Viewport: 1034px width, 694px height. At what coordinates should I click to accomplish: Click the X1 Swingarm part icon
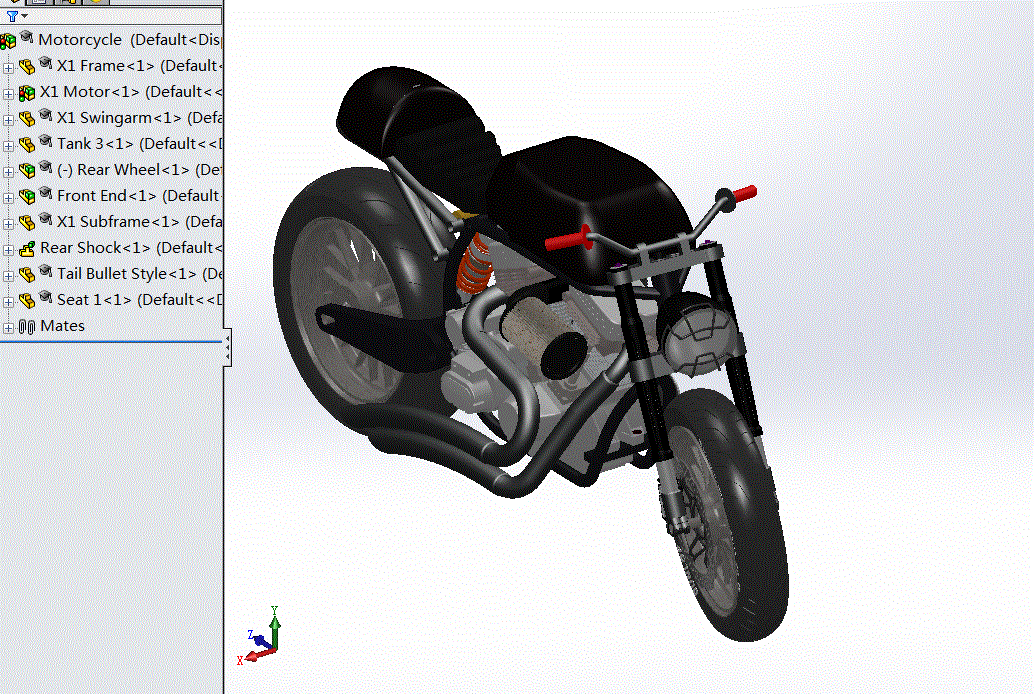click(x=26, y=119)
